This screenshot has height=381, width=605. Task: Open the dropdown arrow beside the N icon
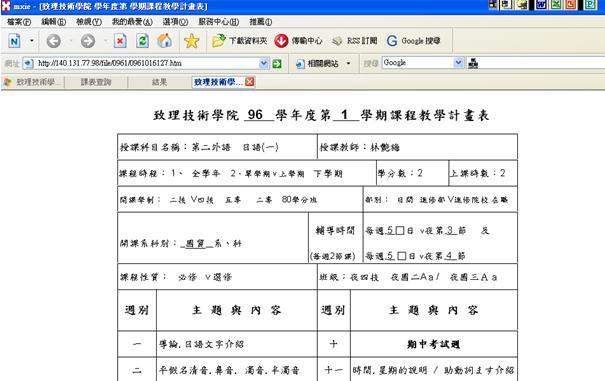pos(32,41)
